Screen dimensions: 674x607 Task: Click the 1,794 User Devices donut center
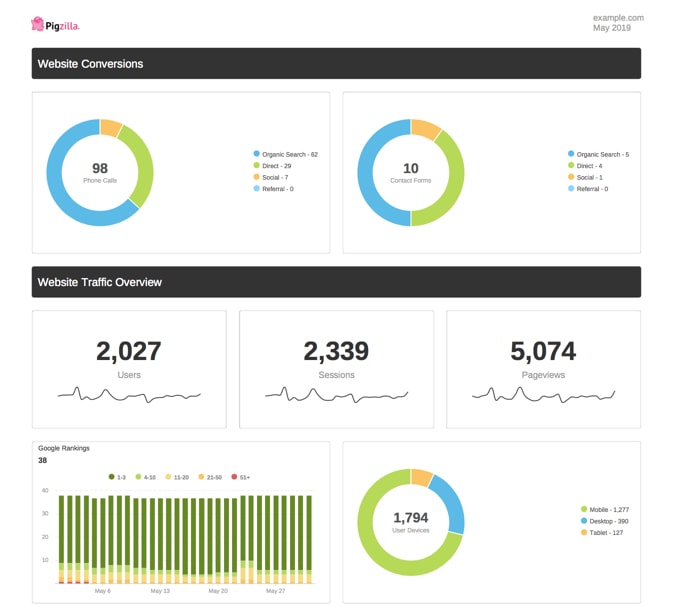click(x=411, y=522)
